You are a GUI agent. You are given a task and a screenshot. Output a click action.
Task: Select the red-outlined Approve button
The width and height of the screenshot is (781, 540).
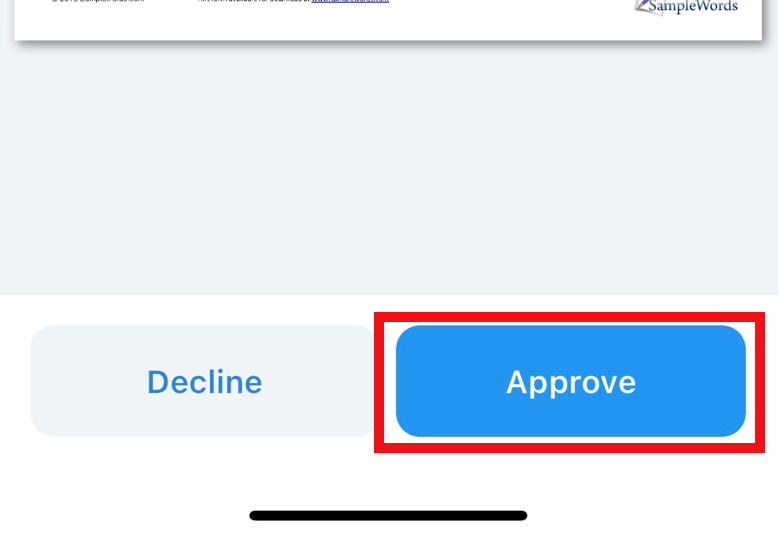click(571, 381)
